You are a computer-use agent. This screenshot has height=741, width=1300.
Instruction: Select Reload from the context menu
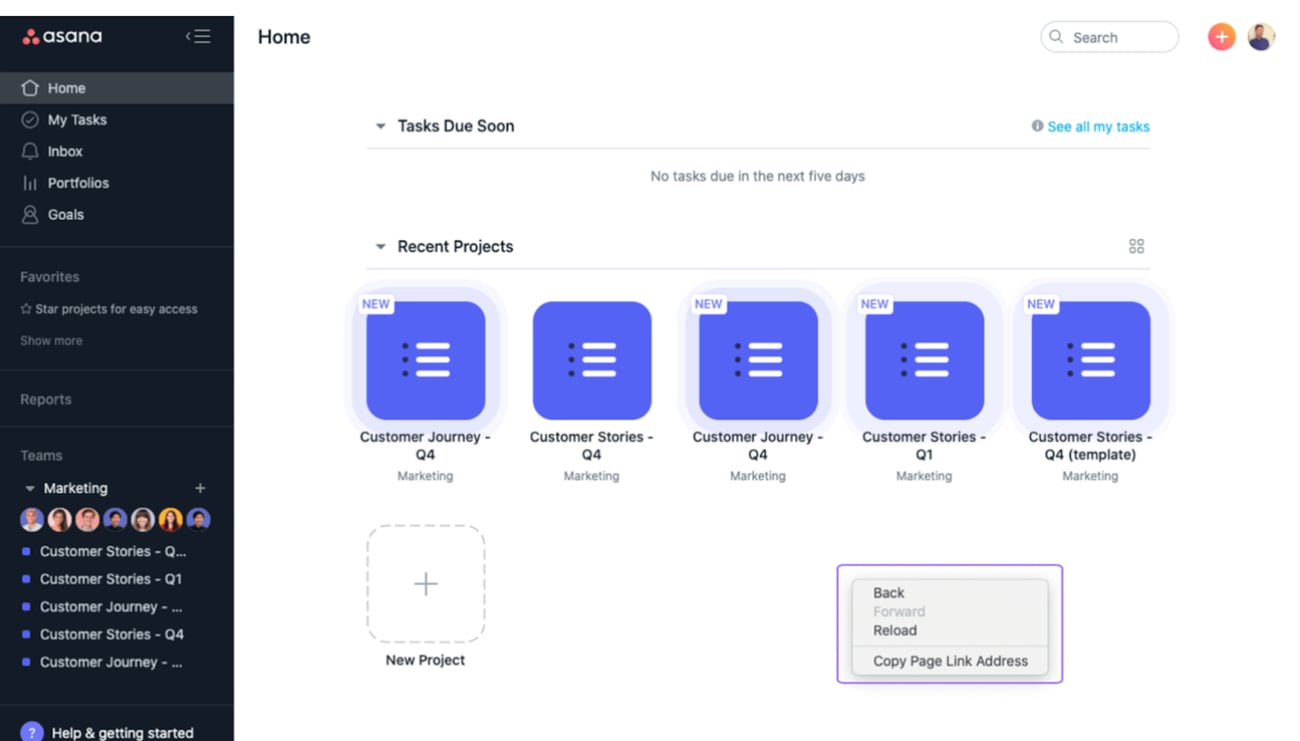pyautogui.click(x=894, y=630)
